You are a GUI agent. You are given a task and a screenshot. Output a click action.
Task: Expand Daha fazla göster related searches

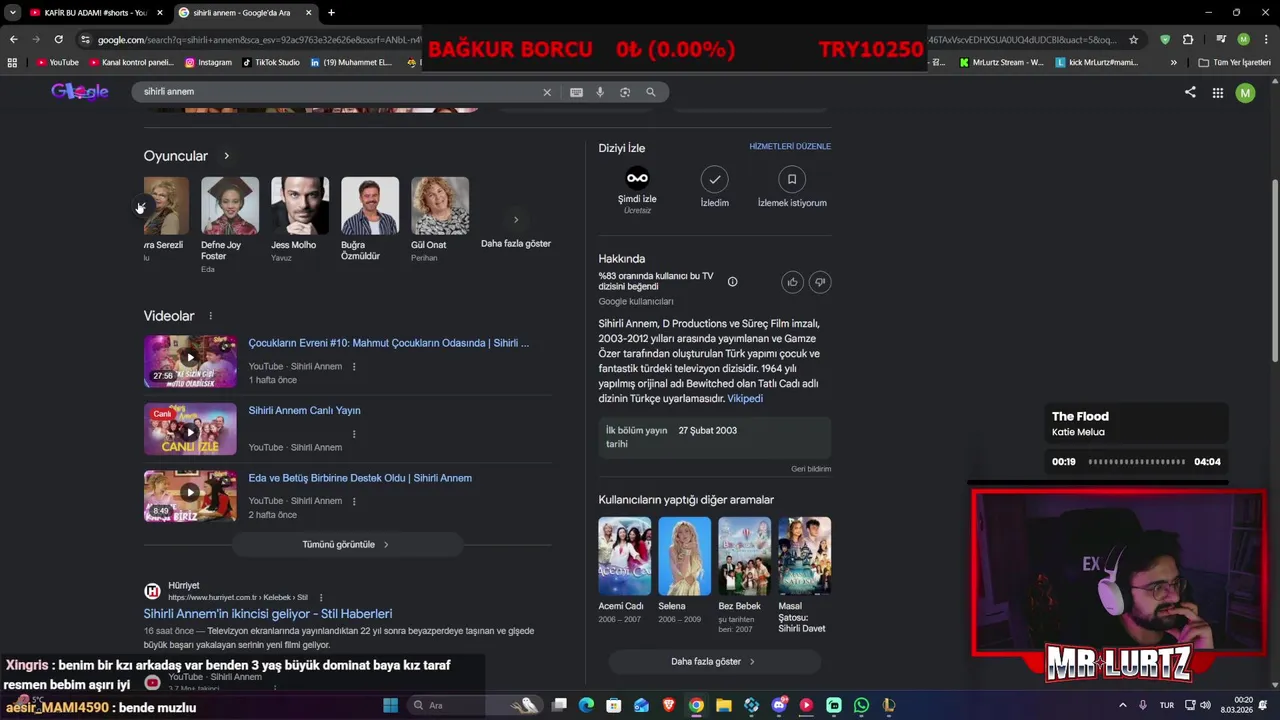(714, 662)
